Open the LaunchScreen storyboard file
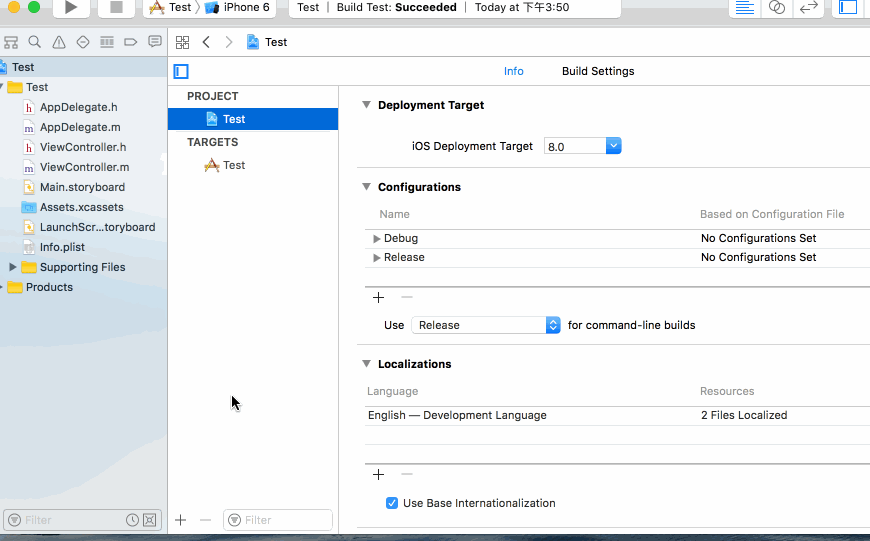870x541 pixels. (97, 227)
